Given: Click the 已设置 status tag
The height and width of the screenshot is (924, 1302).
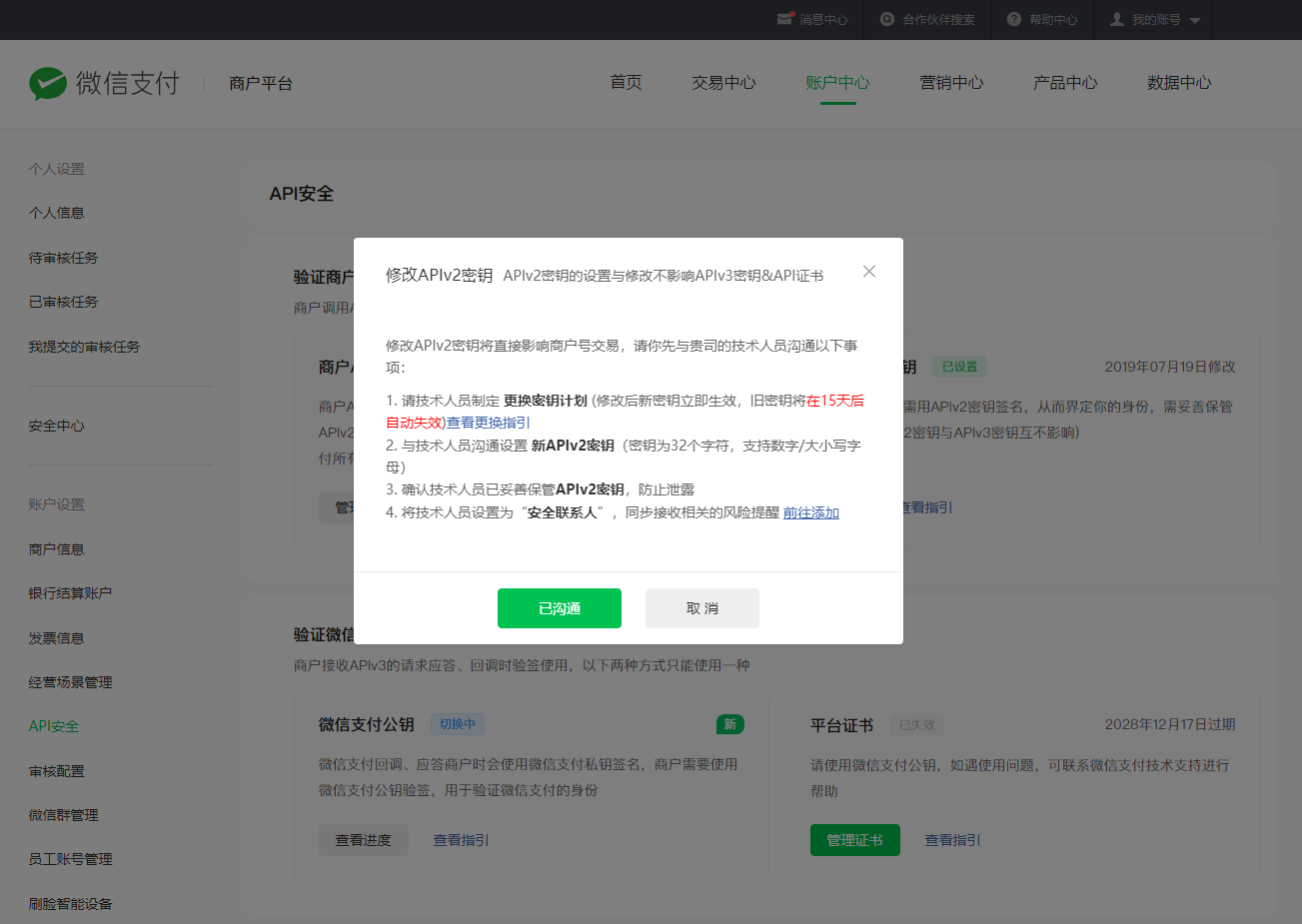Looking at the screenshot, I should click(960, 367).
